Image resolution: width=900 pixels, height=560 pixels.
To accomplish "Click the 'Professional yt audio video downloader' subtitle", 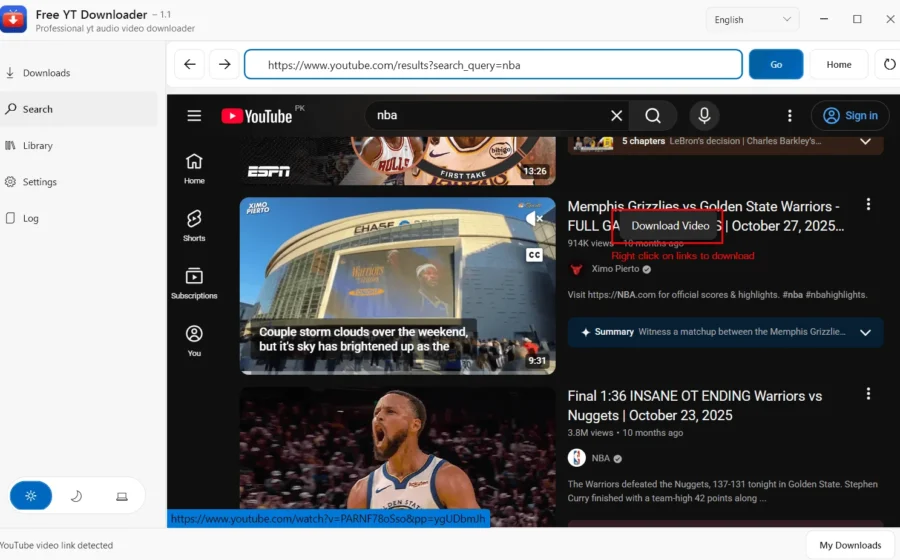I will click(115, 28).
